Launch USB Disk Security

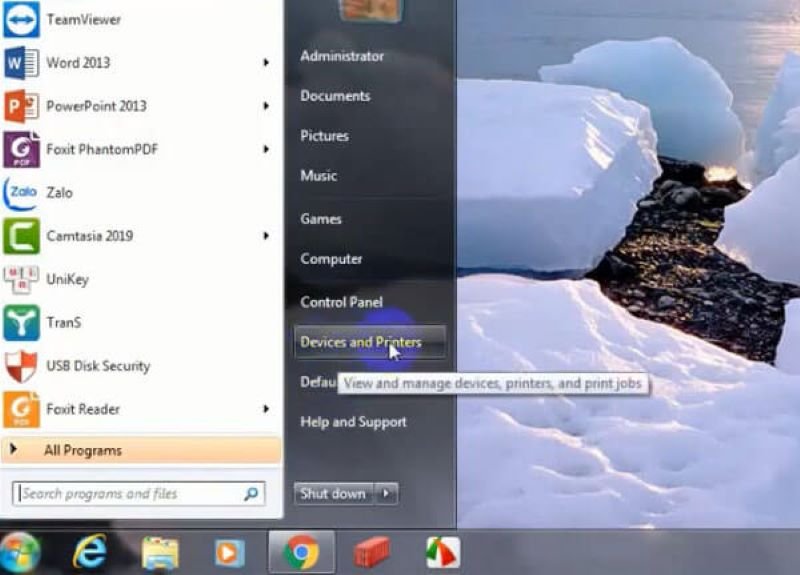pyautogui.click(x=97, y=366)
